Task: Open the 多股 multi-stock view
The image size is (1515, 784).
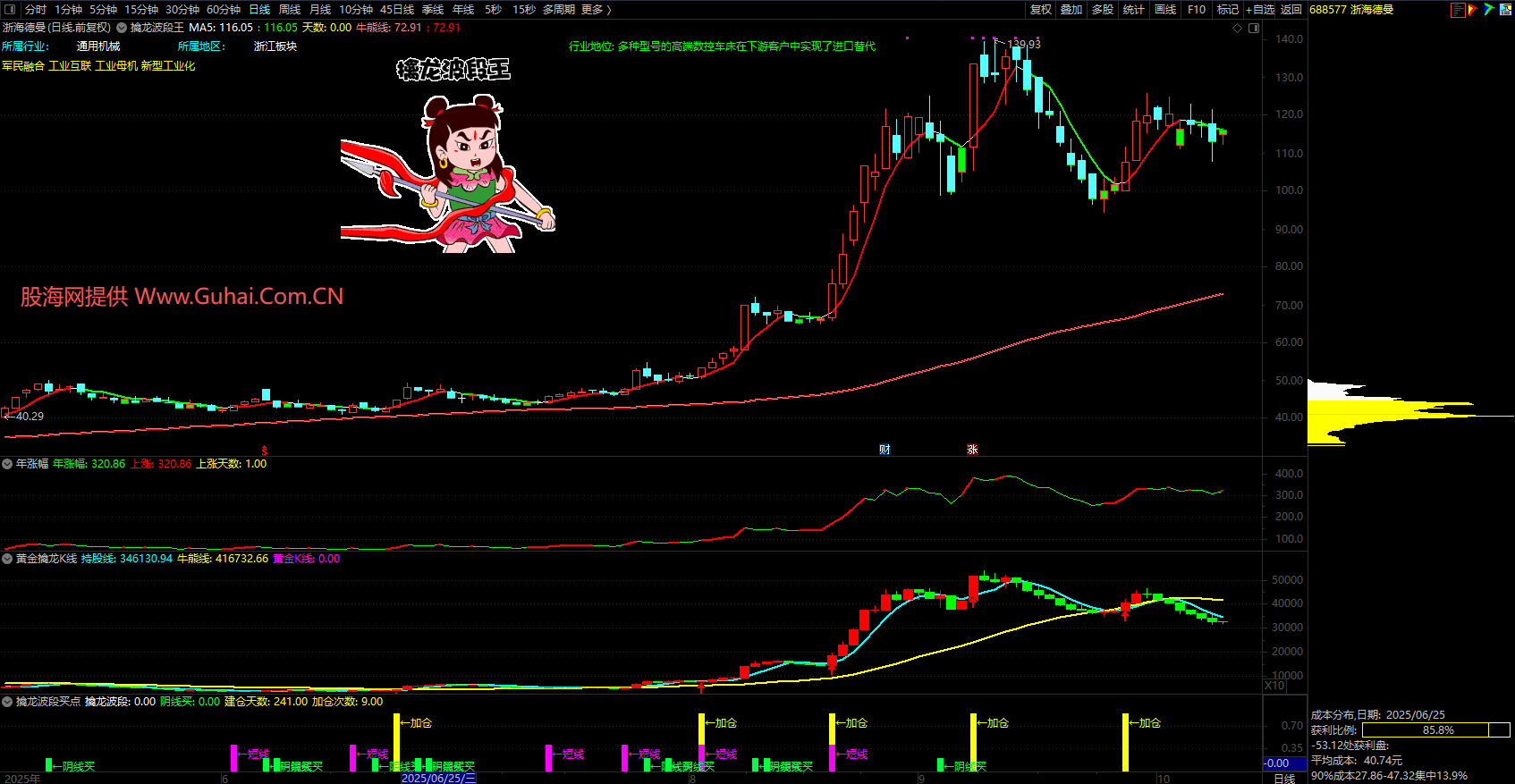Action: (1103, 10)
